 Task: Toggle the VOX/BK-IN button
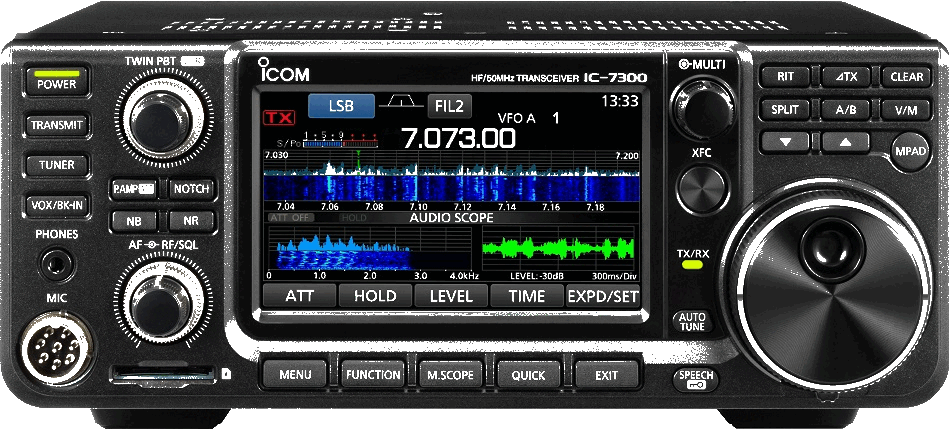pyautogui.click(x=58, y=204)
